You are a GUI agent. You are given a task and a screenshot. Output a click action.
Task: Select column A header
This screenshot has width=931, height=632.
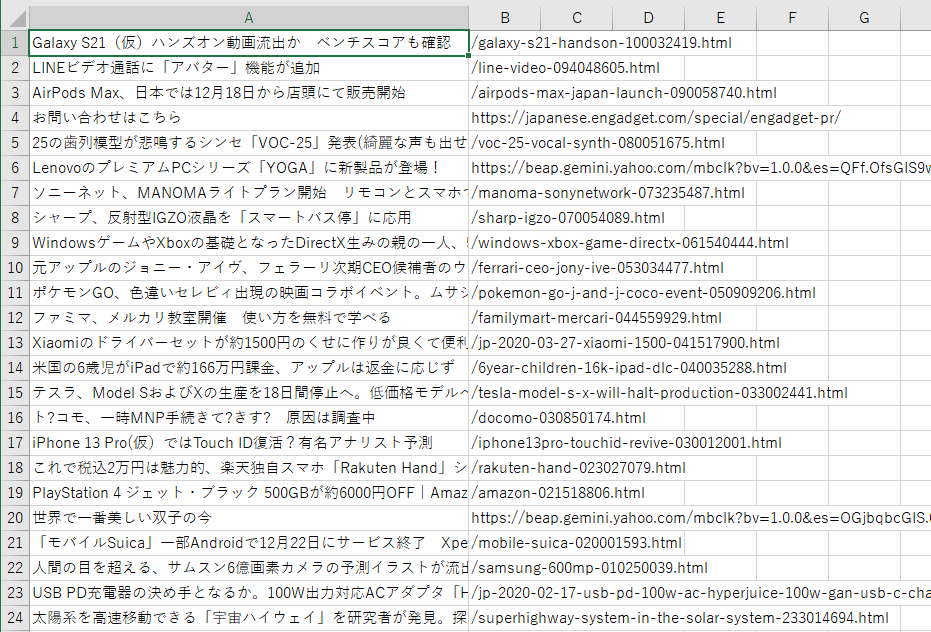248,18
